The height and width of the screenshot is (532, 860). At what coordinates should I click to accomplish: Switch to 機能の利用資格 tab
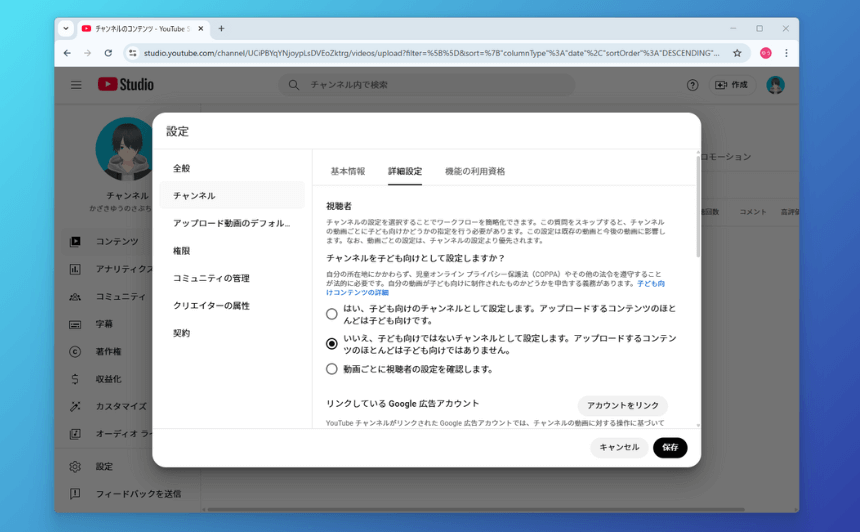(x=475, y=171)
